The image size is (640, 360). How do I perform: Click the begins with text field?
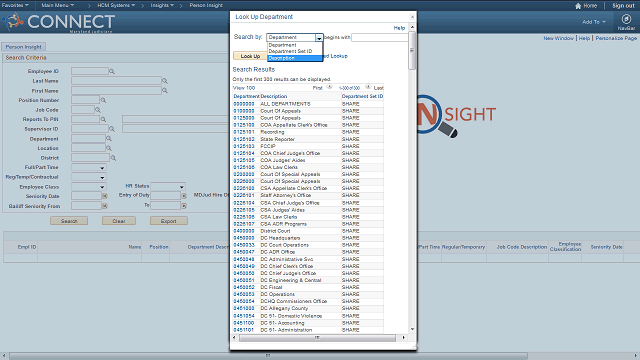(380, 38)
